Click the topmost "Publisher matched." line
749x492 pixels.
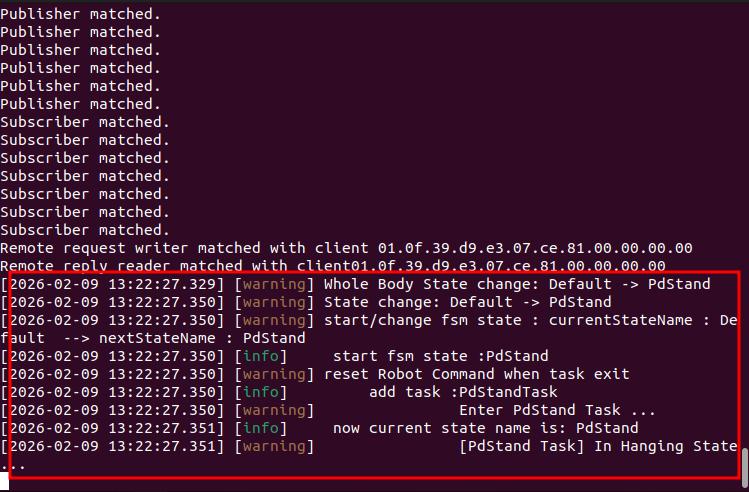coord(80,14)
